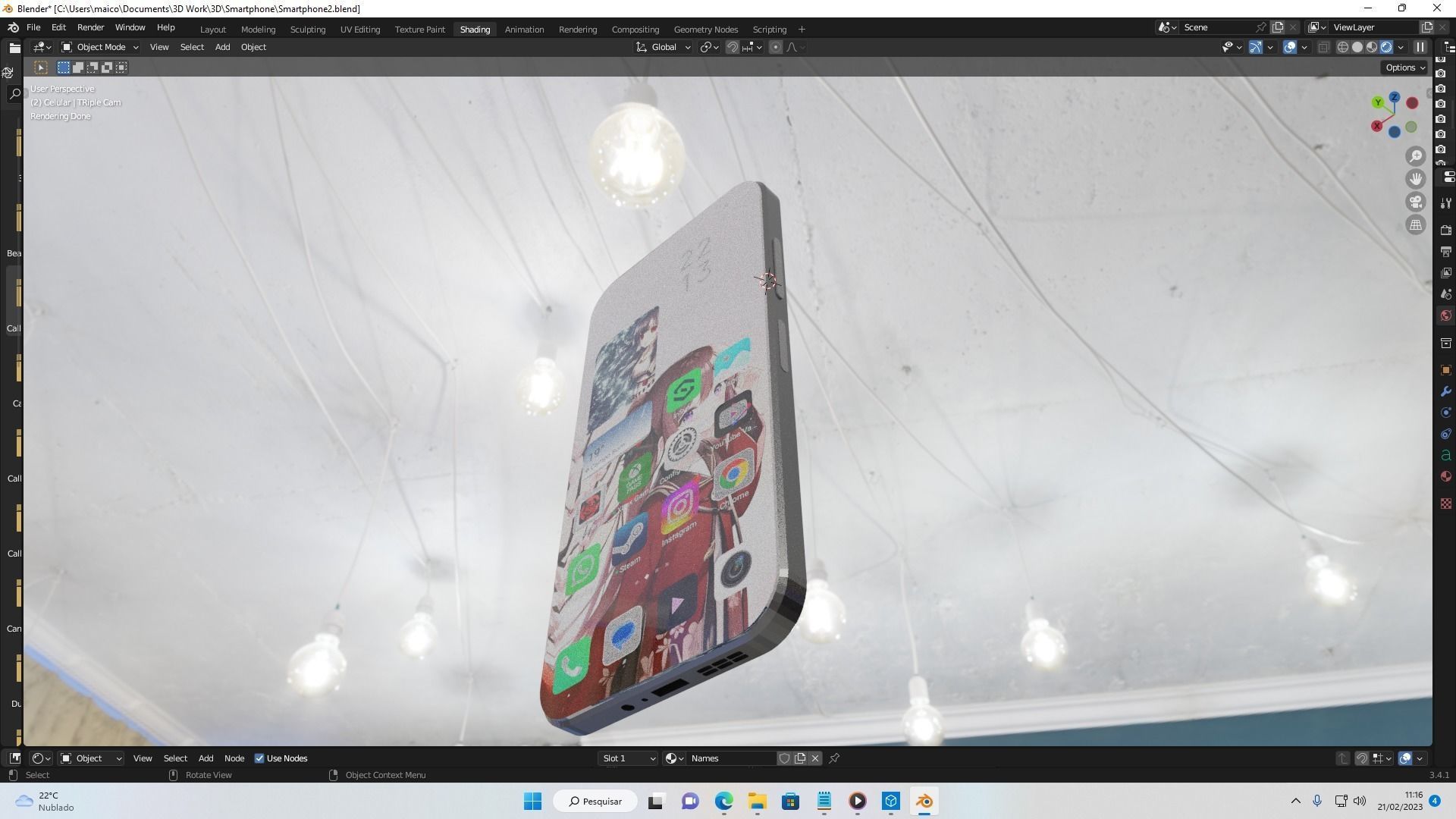Screen dimensions: 1456x819
Task: Set select mode to extend selection
Action: (78, 67)
